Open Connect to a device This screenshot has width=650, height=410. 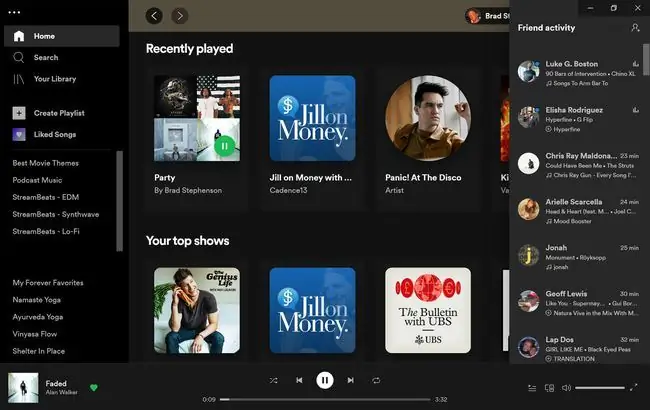click(549, 388)
